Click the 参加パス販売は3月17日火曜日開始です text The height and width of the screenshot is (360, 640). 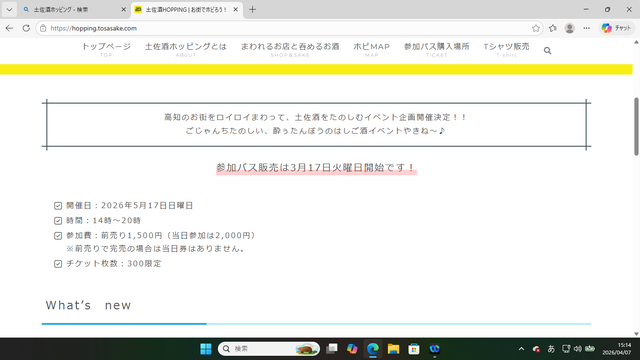316,168
